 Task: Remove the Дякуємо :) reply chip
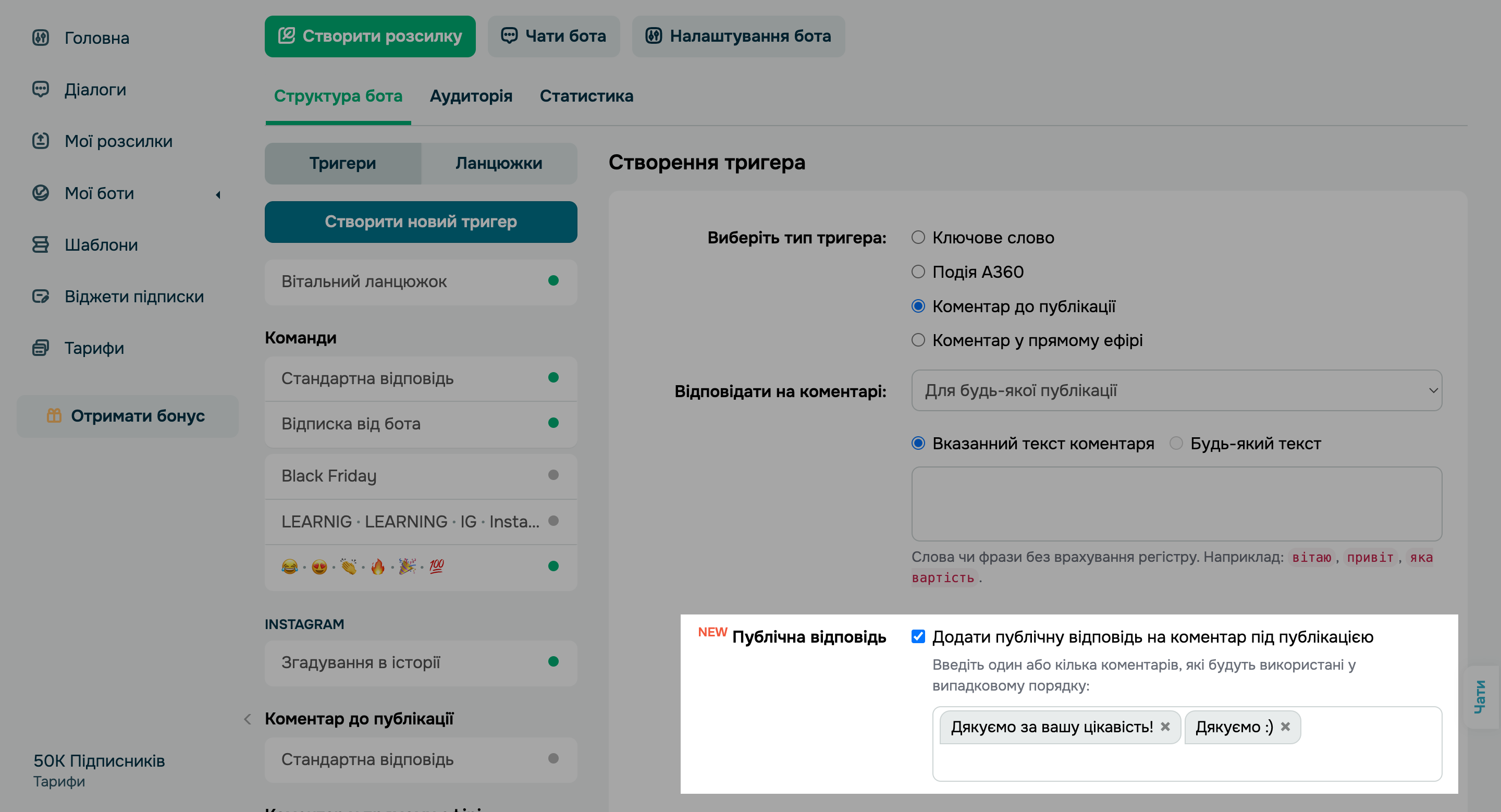click(x=1287, y=727)
